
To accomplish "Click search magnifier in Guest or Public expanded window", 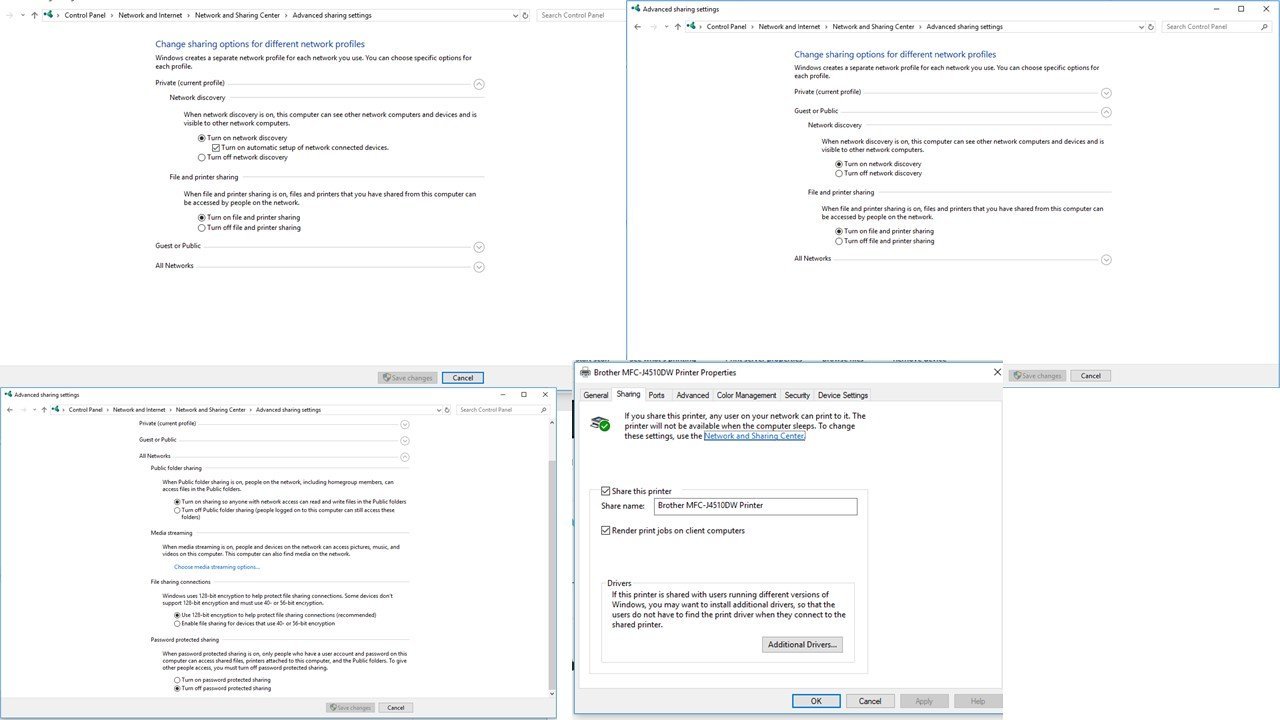I will click(x=1265, y=27).
